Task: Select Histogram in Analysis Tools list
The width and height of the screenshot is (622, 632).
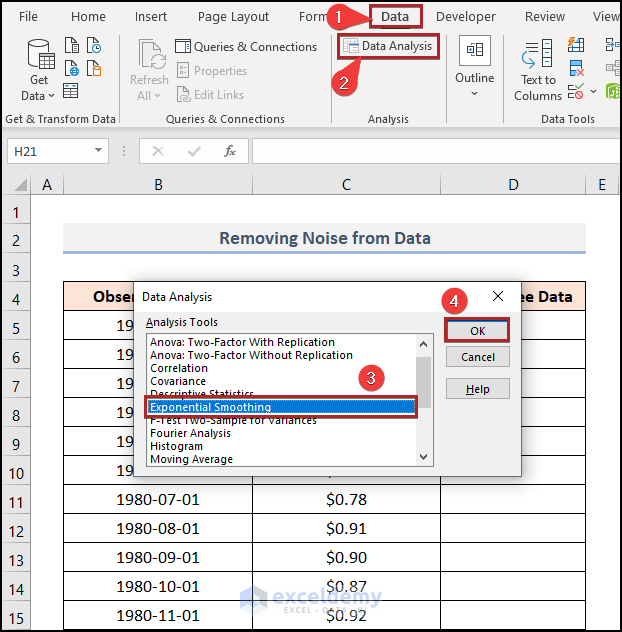Action: tap(176, 446)
